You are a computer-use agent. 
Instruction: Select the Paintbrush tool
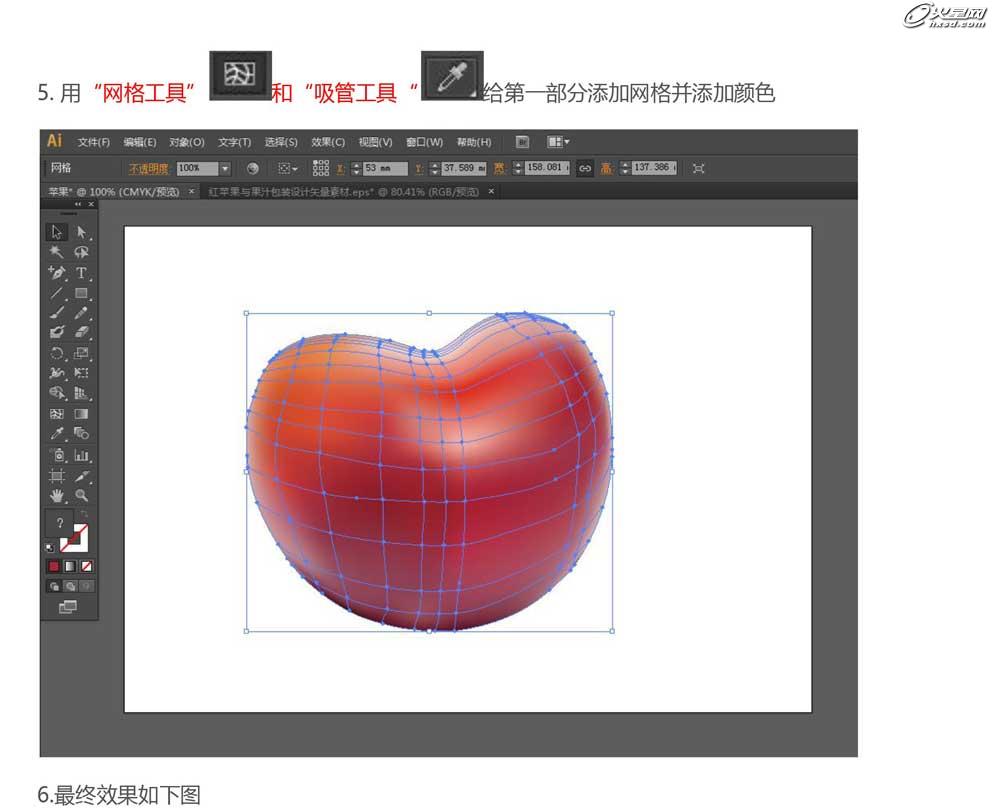pos(57,313)
